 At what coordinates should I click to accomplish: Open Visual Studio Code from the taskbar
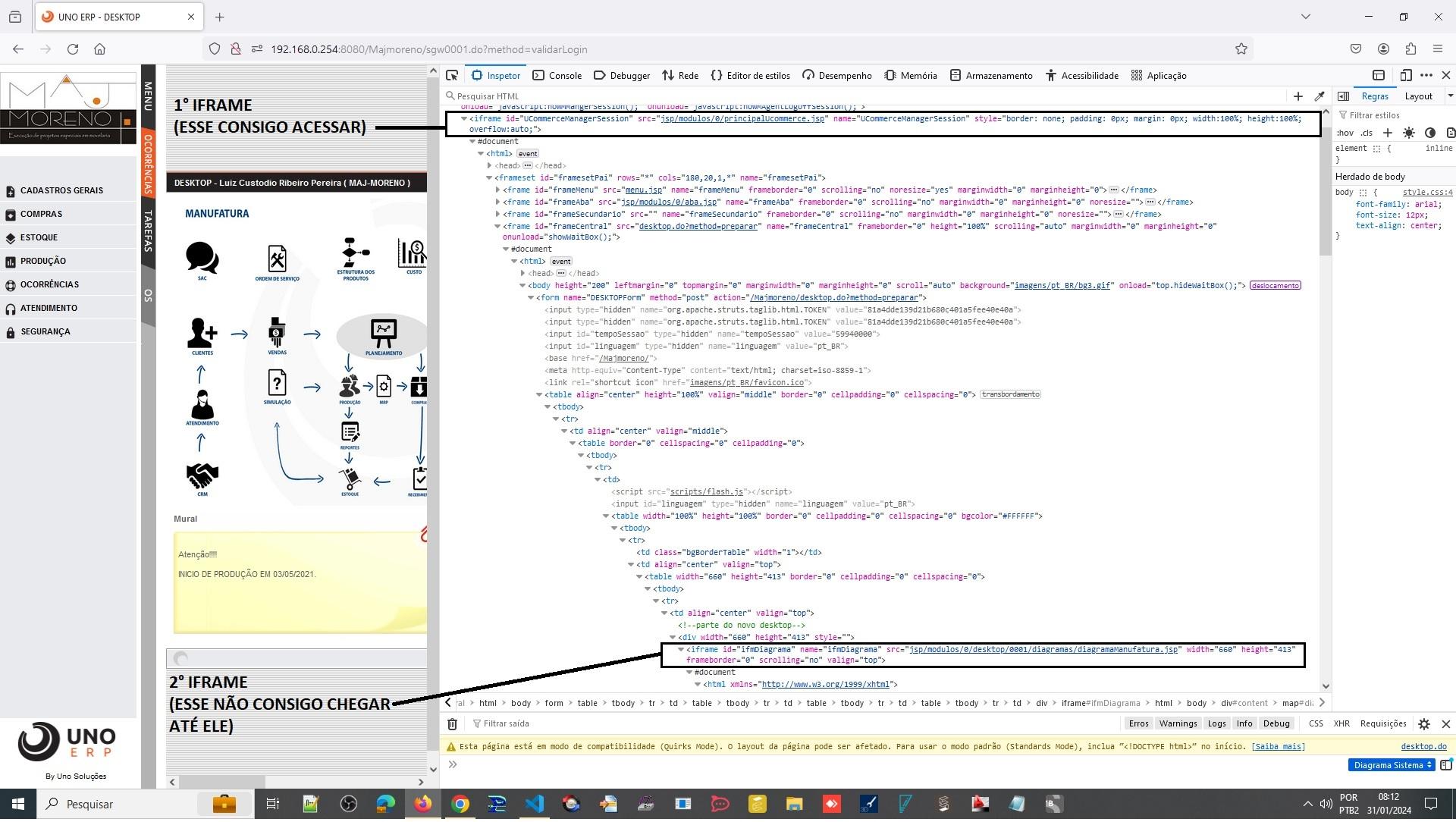[x=534, y=804]
